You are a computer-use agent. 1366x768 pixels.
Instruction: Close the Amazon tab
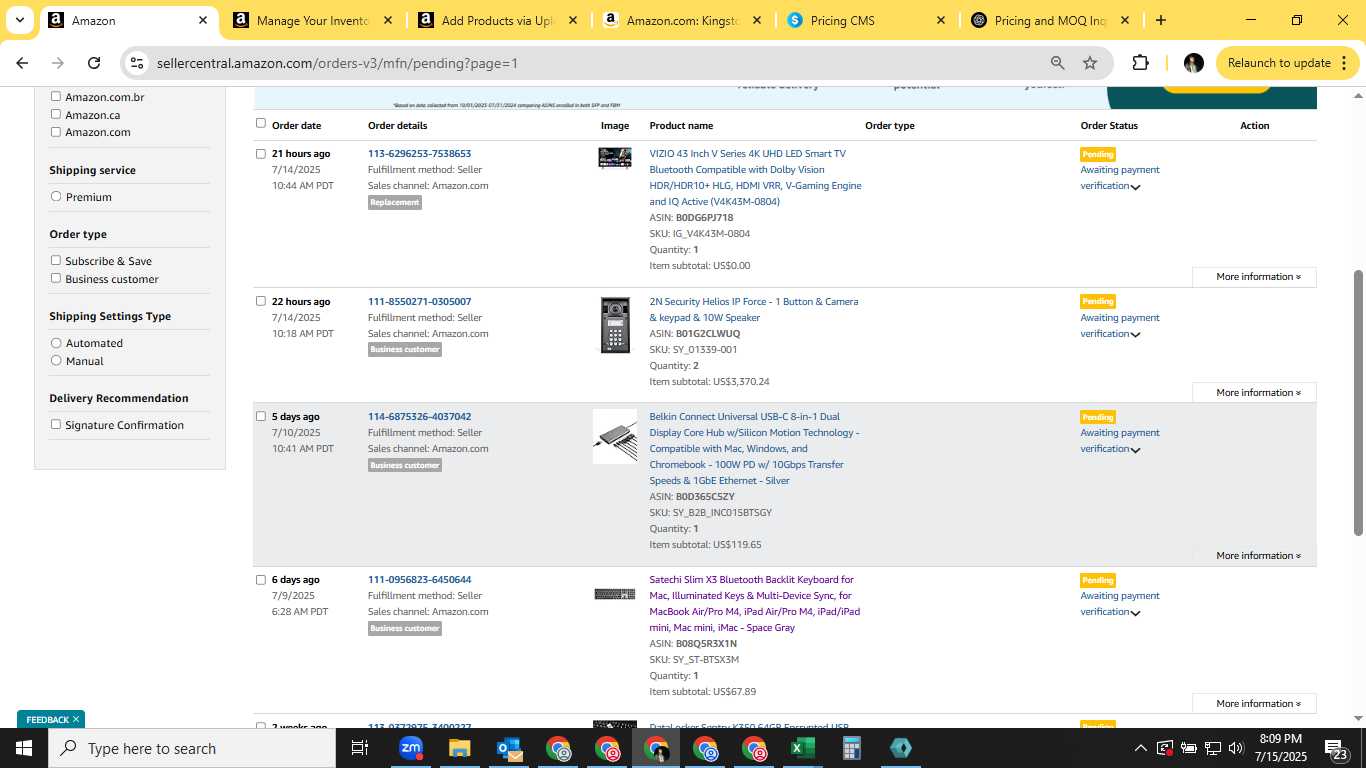tap(203, 20)
